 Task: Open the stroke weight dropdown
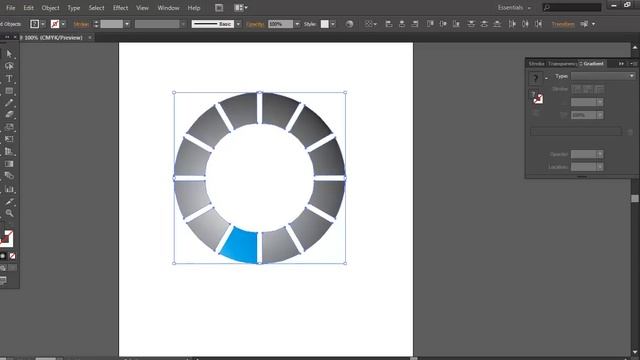[127, 24]
